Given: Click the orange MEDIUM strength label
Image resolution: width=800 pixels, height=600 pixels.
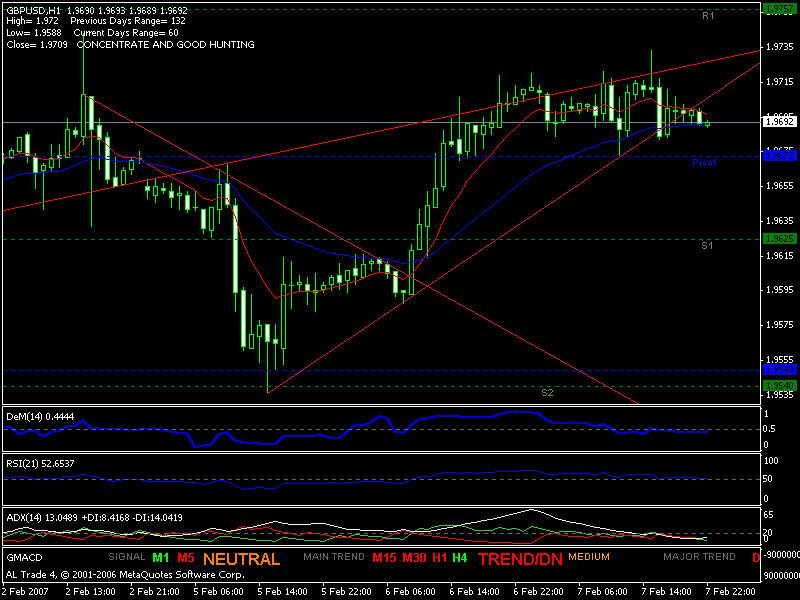Looking at the screenshot, I should click(x=589, y=557).
